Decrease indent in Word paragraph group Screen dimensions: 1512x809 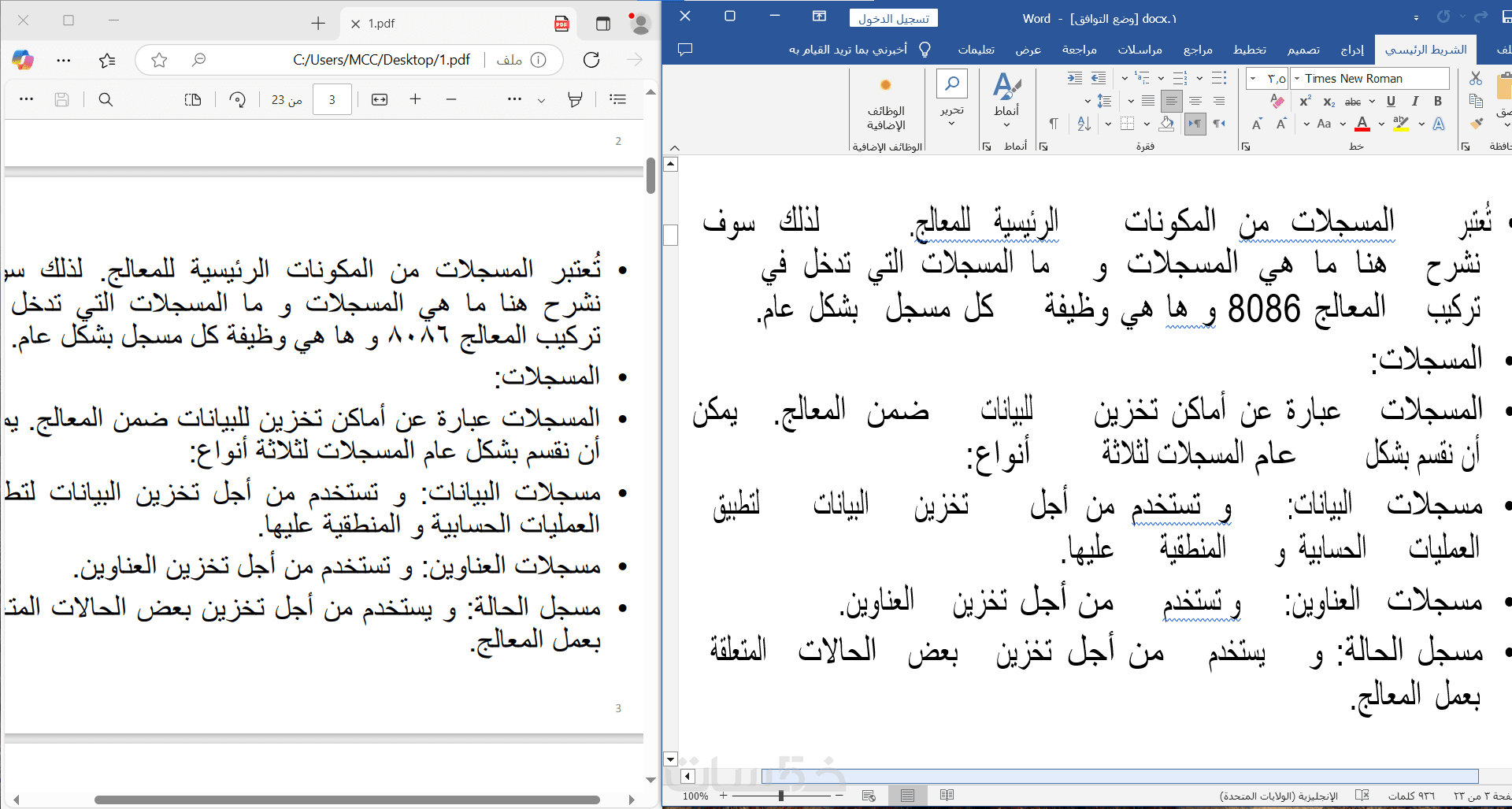click(1099, 78)
